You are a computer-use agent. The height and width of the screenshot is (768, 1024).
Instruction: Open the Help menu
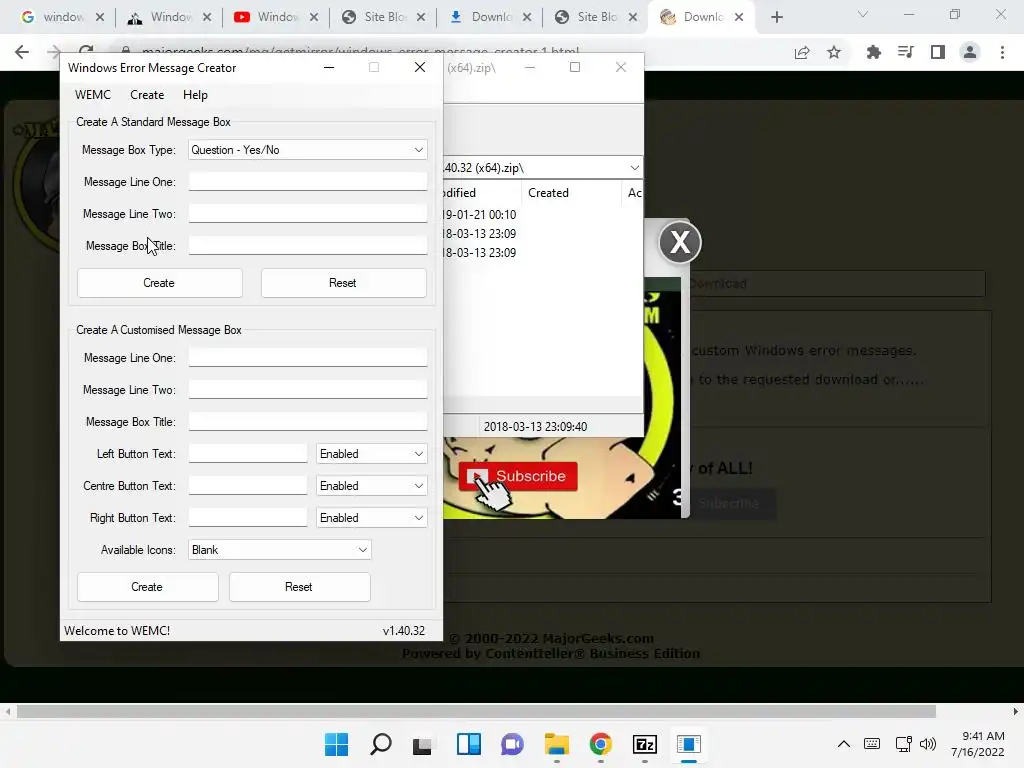[x=195, y=95]
